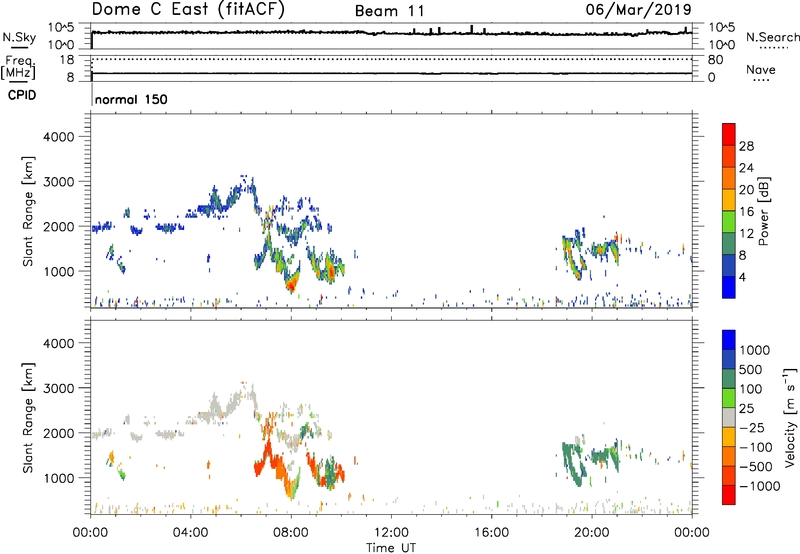This screenshot has width=800, height=554.
Task: Click the '18' frequency axis value
Action: (x=67, y=60)
